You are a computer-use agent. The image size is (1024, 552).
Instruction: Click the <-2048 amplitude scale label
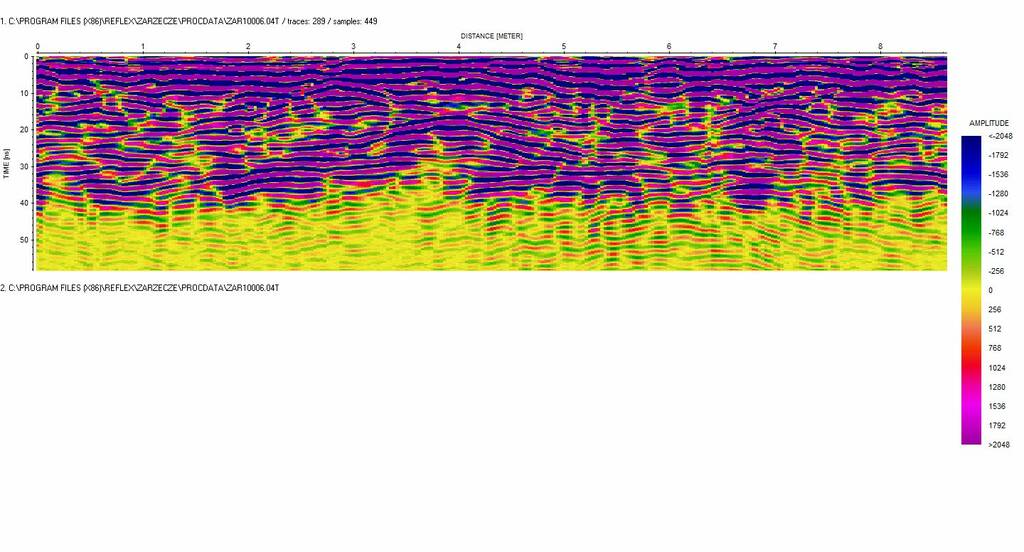point(999,136)
